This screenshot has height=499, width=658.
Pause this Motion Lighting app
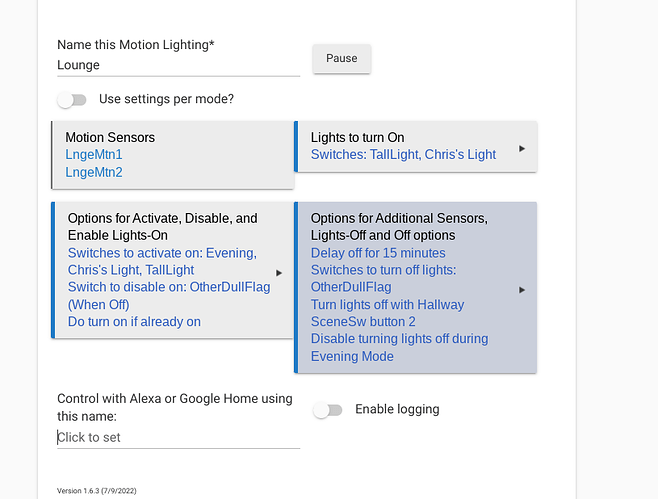[342, 58]
